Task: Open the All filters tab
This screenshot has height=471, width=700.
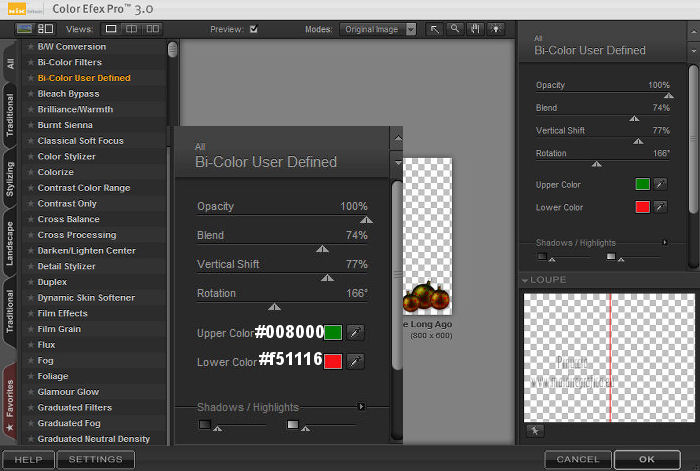Action: pyautogui.click(x=10, y=63)
